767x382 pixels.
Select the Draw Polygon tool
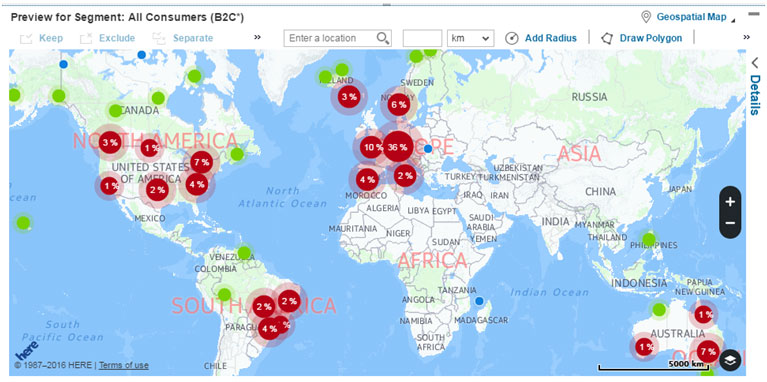click(641, 38)
